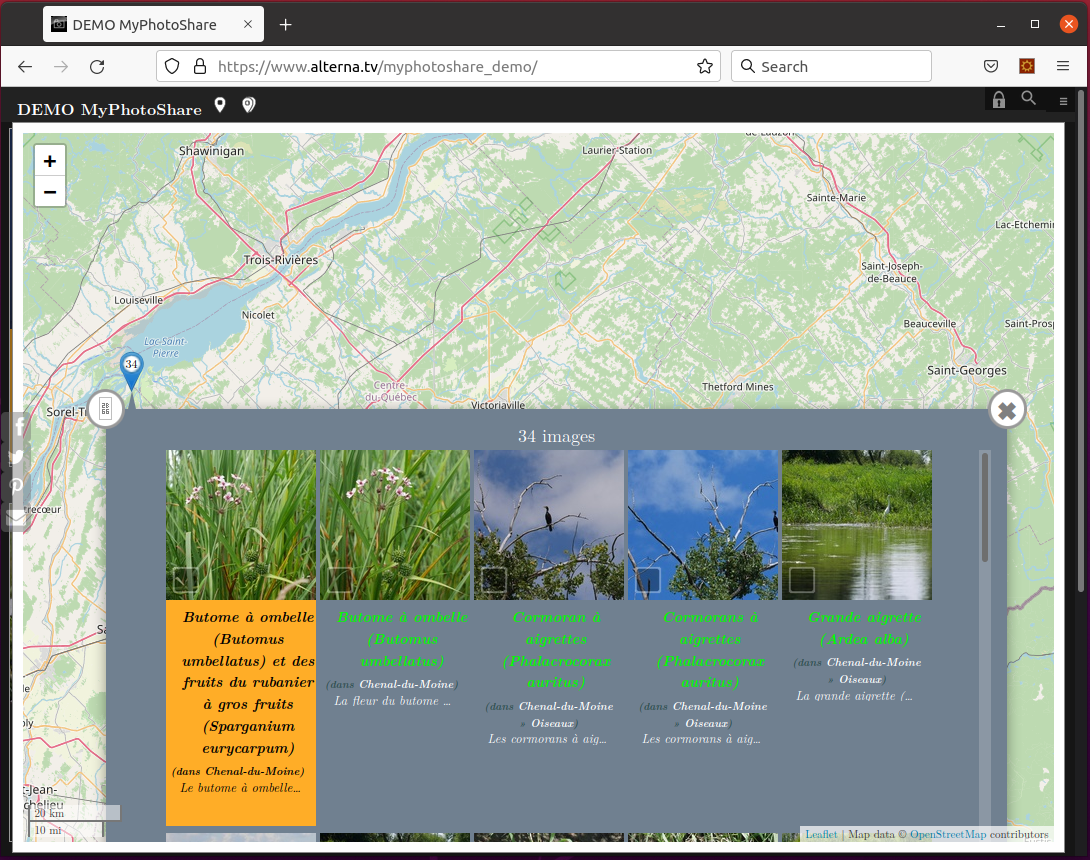Click the single map pin icon in header
1090x860 pixels.
click(220, 105)
